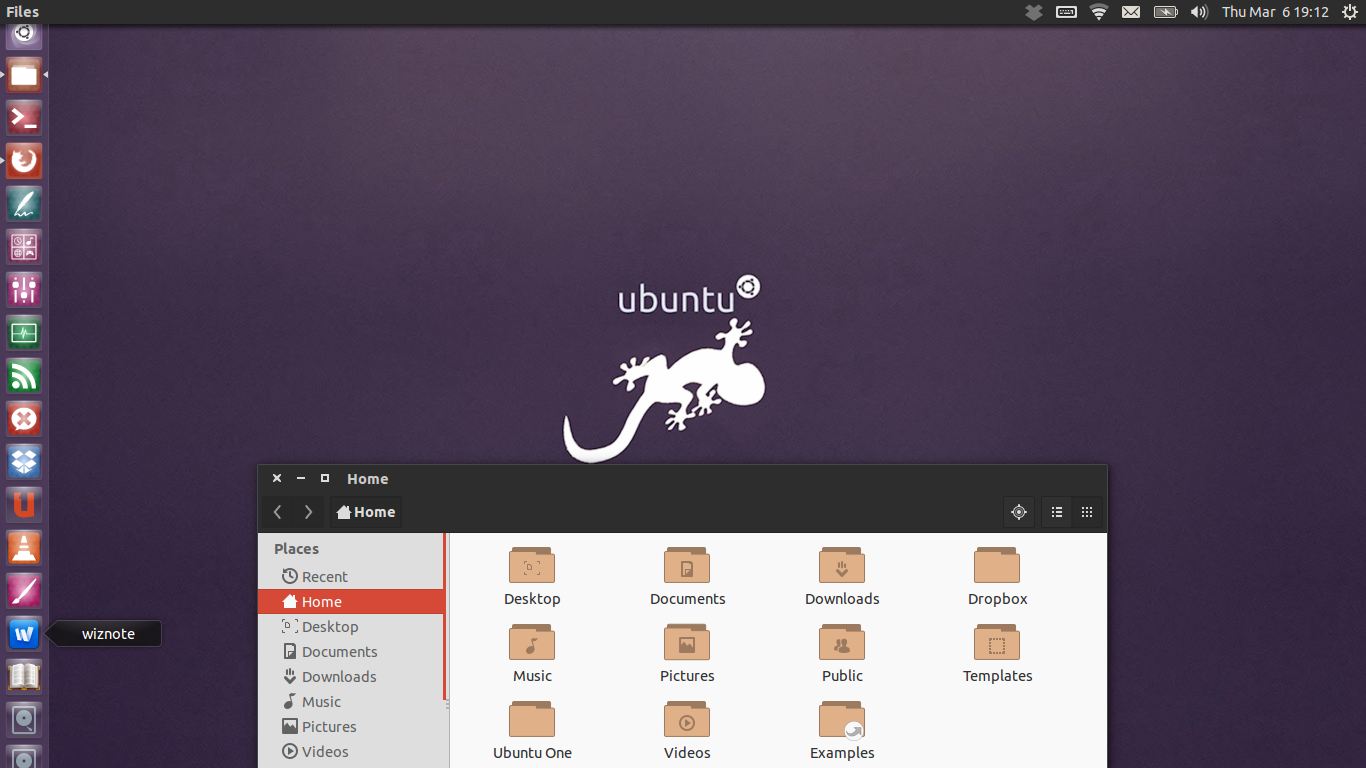Open the Dropbox folder icon
The height and width of the screenshot is (768, 1366).
(997, 566)
